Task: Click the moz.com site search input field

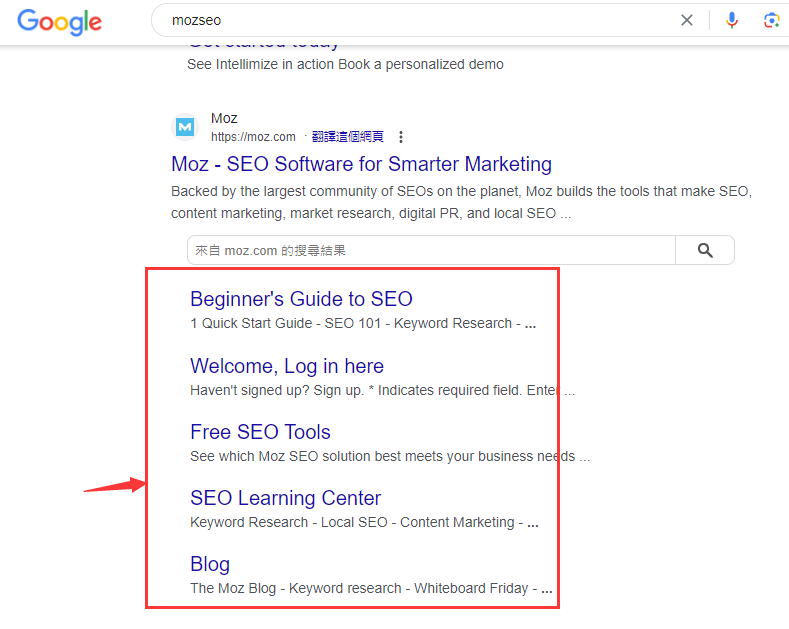Action: point(431,250)
